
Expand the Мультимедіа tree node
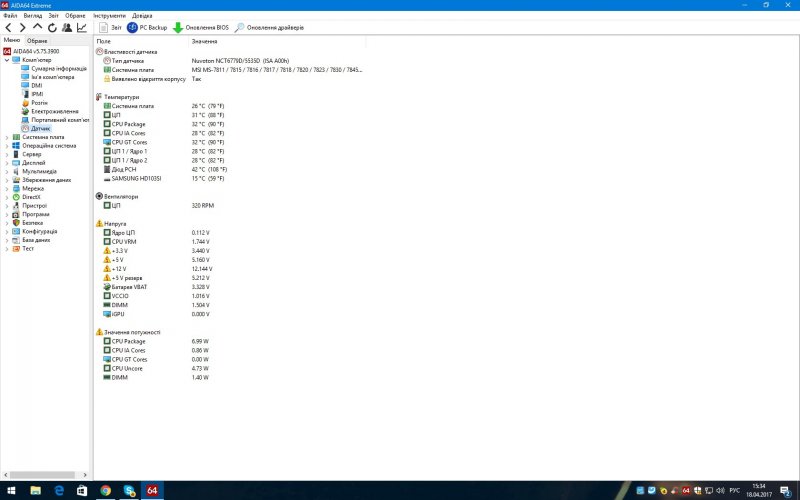[x=7, y=171]
